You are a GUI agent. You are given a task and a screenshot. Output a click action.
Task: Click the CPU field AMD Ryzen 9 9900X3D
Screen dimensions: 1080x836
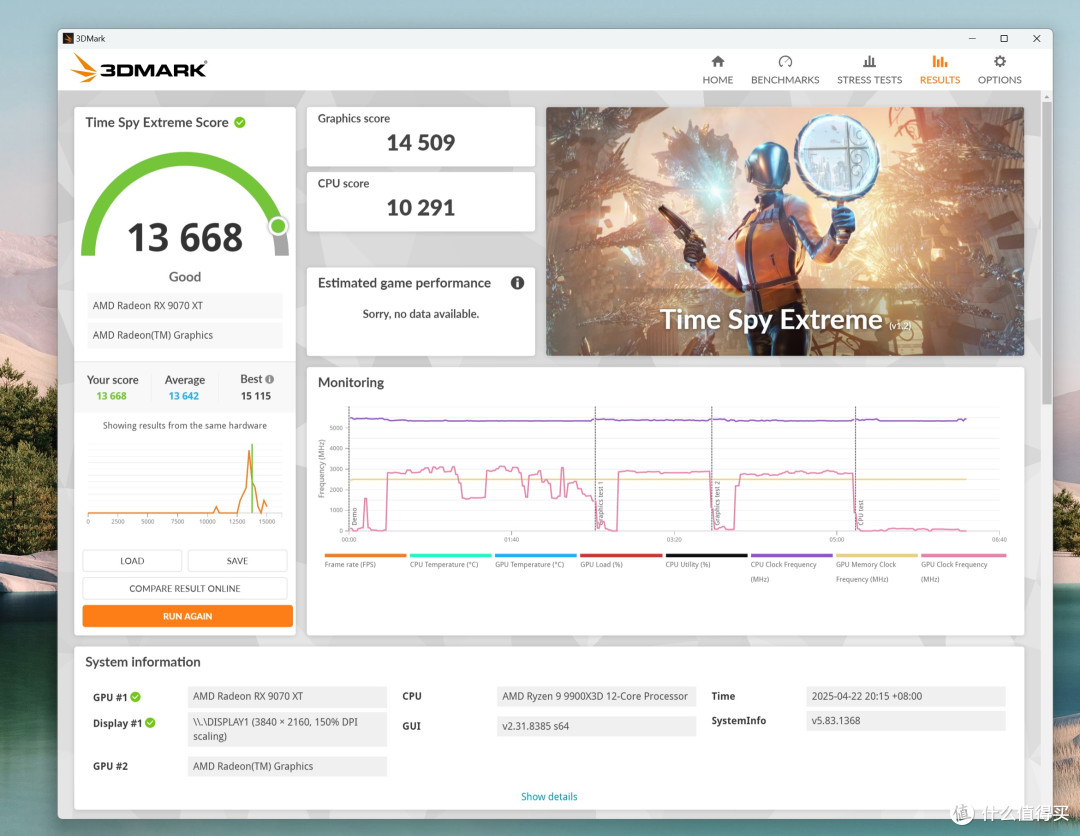tap(596, 696)
